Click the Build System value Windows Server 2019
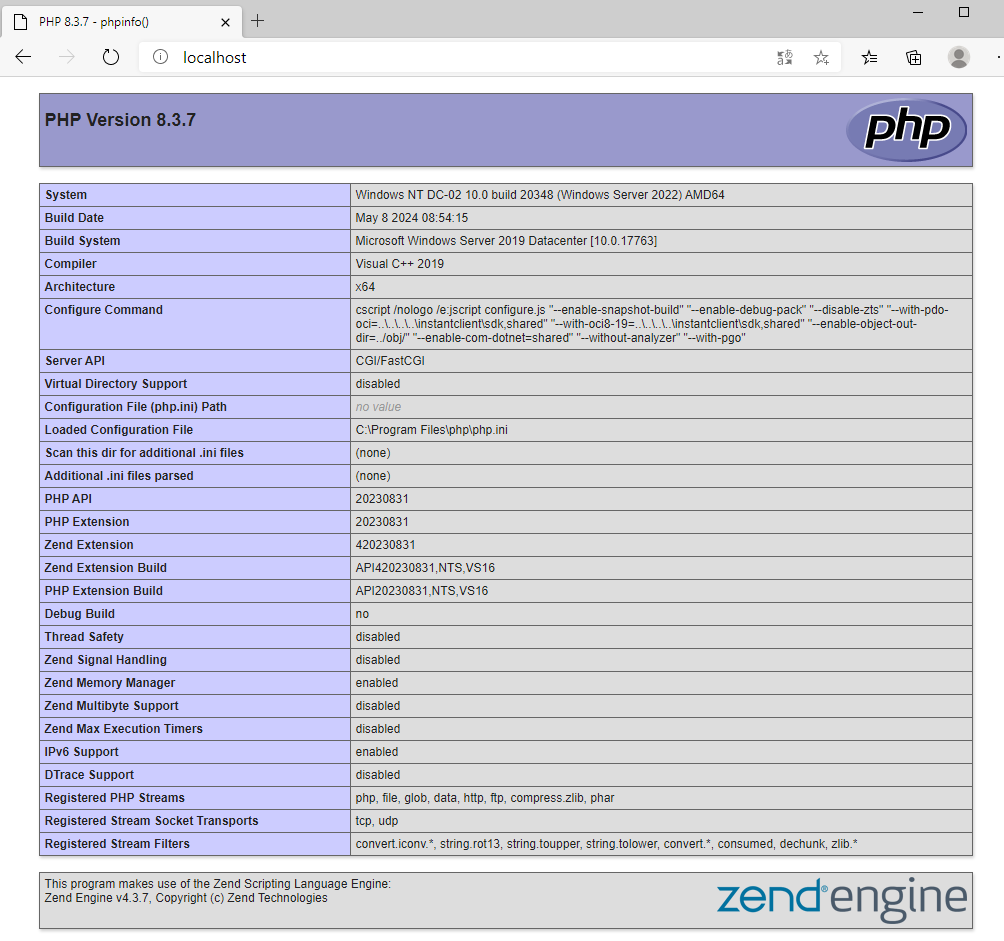 (506, 241)
